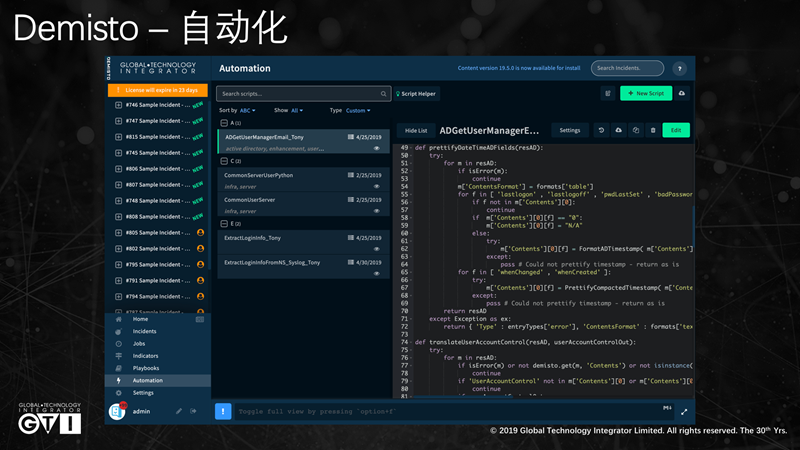Screen dimensions: 800x450
Task: Click the logout arrow icon next to admin
Action: (193, 411)
